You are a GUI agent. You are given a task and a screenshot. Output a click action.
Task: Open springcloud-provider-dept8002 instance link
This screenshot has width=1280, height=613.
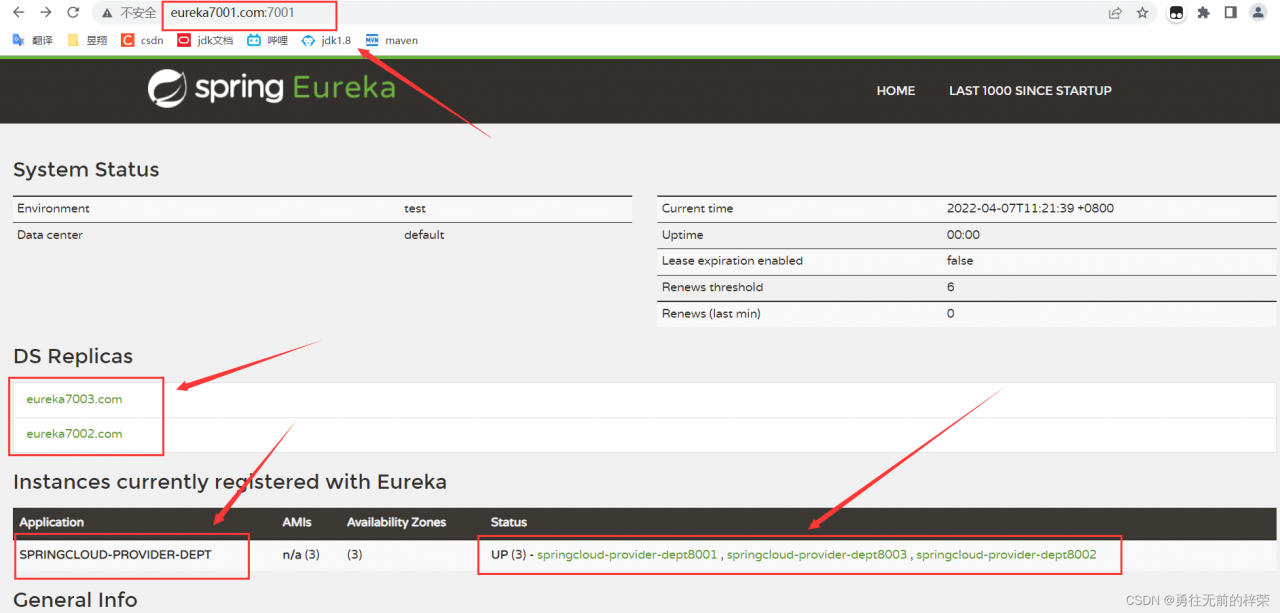(x=1006, y=554)
